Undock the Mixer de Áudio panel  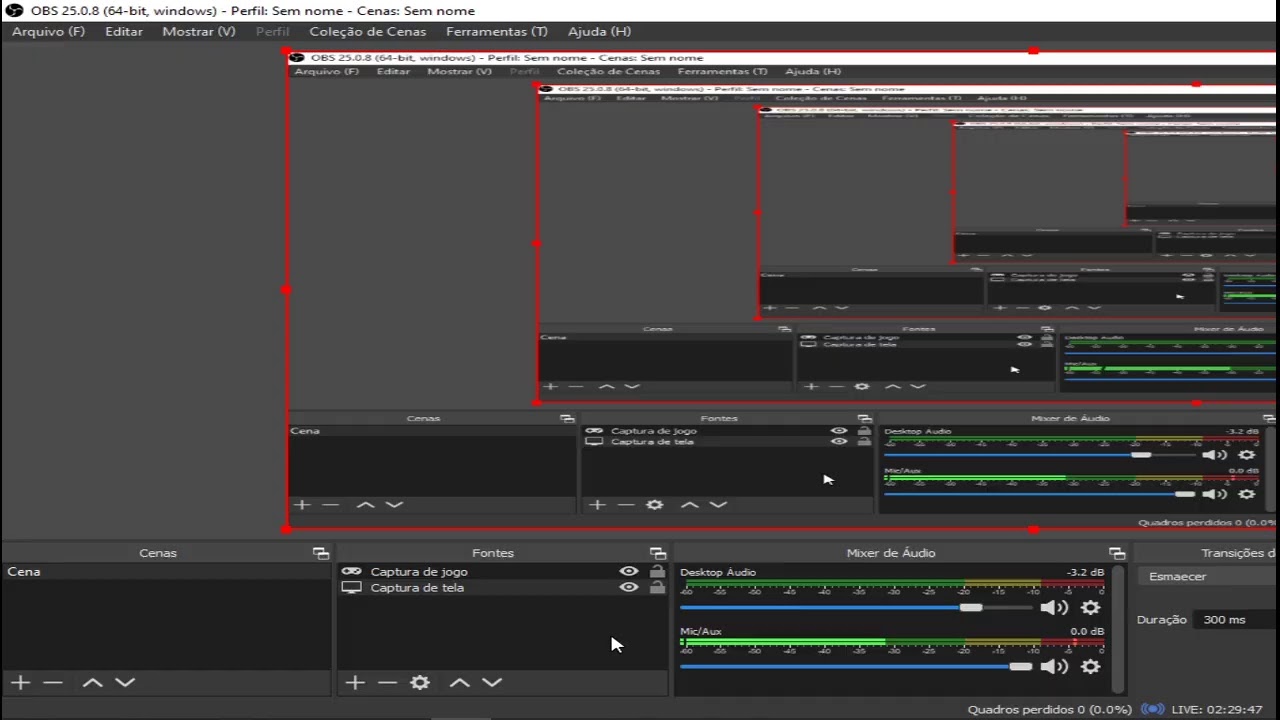pyautogui.click(x=1117, y=553)
